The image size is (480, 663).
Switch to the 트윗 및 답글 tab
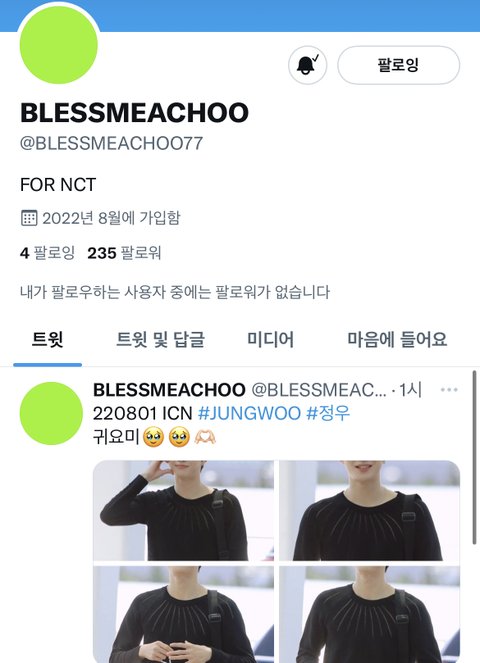(x=160, y=340)
